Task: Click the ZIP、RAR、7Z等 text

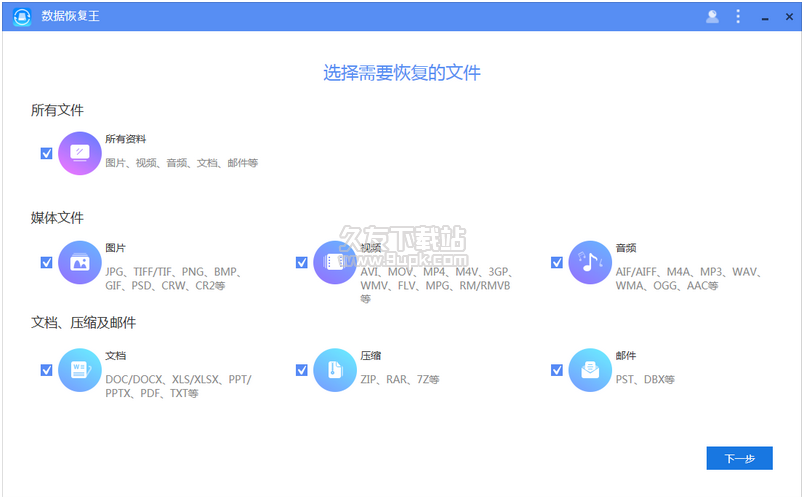Action: pyautogui.click(x=400, y=379)
